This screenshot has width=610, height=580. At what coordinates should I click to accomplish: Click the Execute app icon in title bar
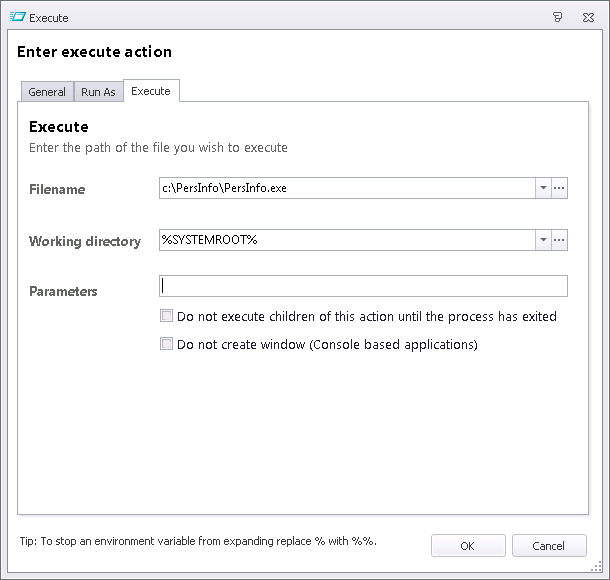point(17,17)
